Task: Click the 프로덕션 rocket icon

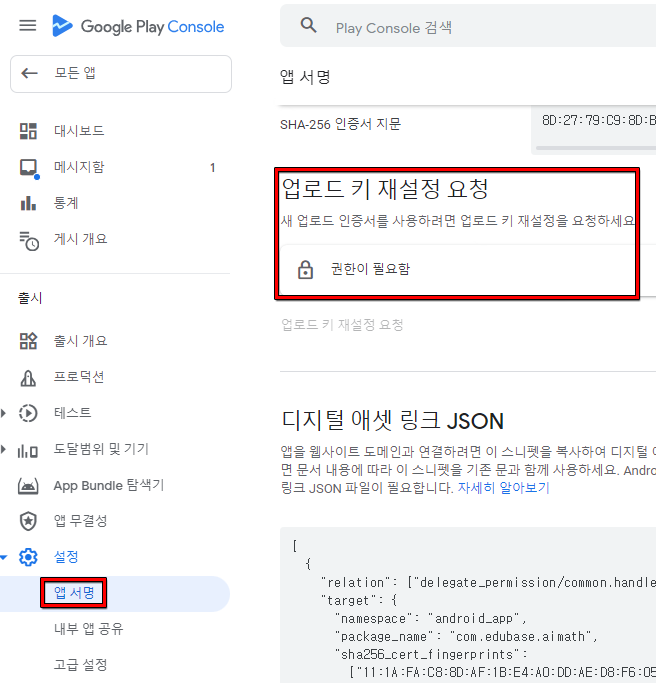Action: click(x=28, y=378)
